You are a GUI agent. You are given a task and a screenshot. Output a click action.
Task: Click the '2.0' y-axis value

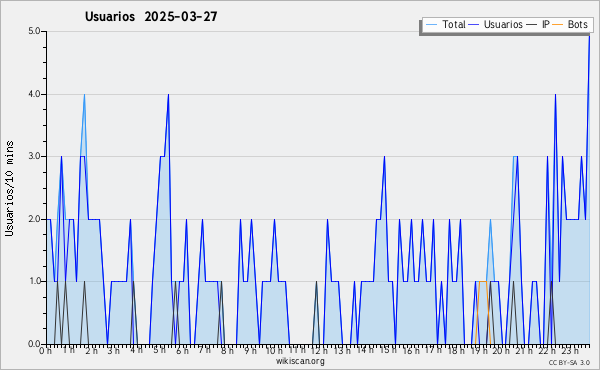pyautogui.click(x=34, y=219)
